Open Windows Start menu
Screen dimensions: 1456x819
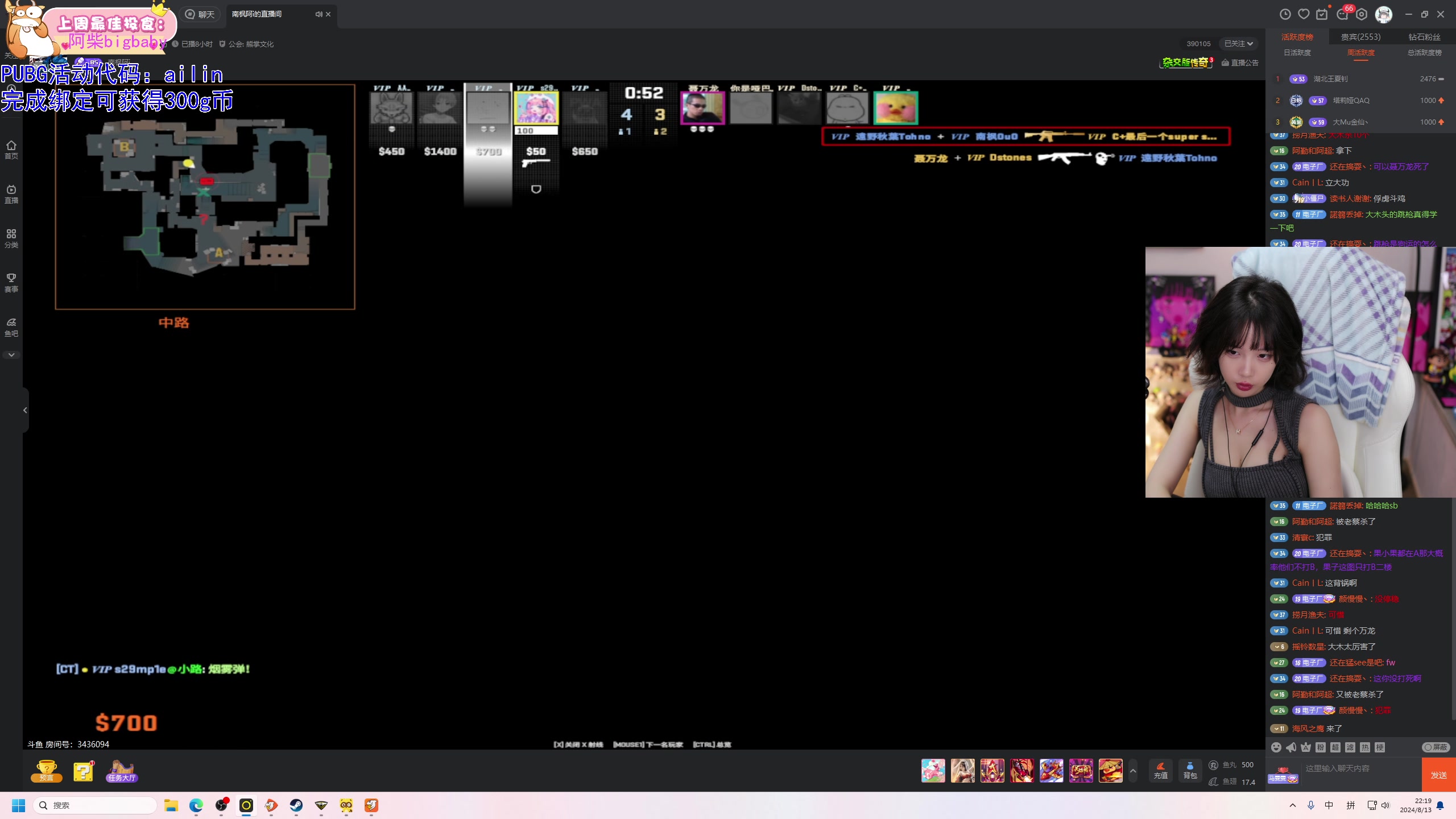point(18,805)
